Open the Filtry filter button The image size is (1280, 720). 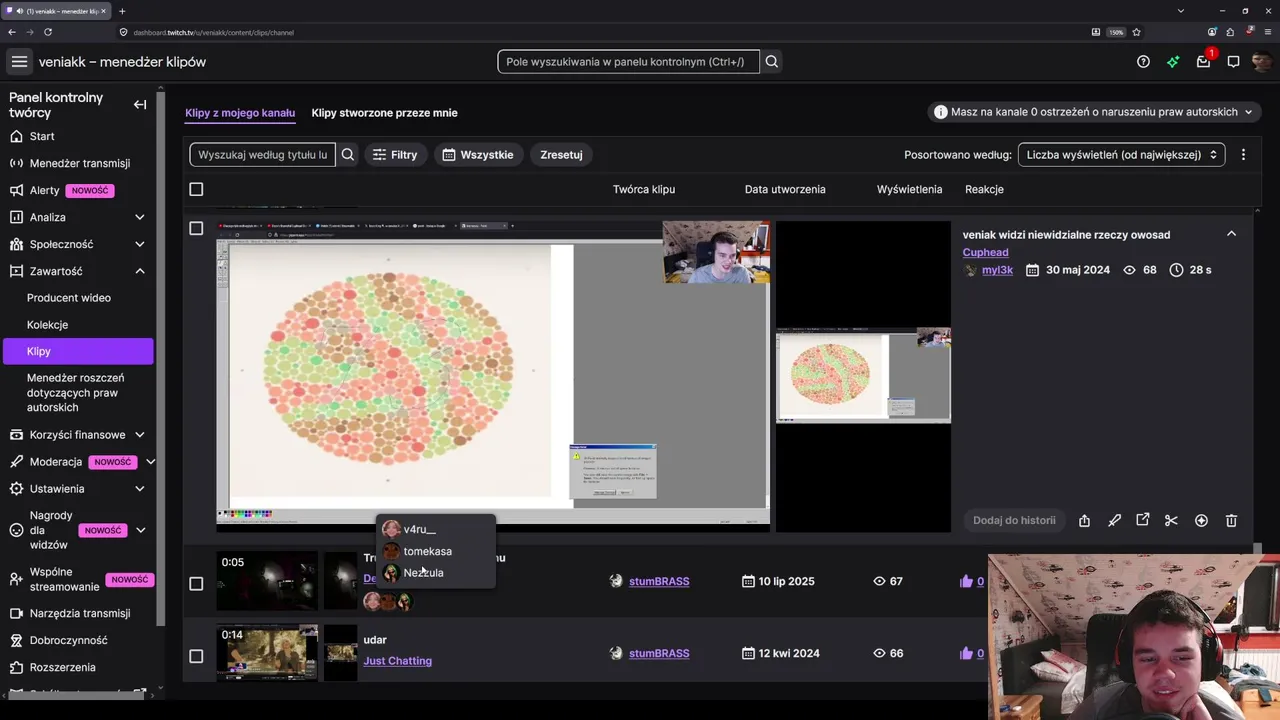pos(395,155)
